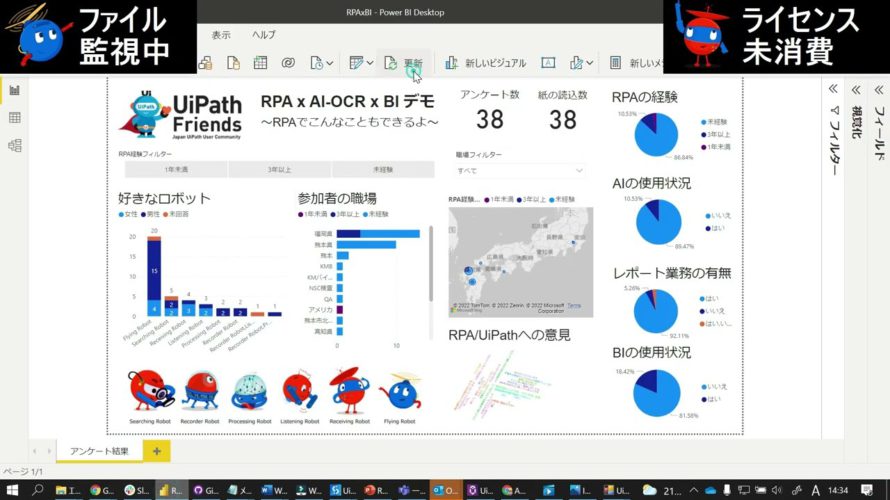Click the 福岡県 bar in workplace chart
The image size is (890, 500).
point(378,234)
